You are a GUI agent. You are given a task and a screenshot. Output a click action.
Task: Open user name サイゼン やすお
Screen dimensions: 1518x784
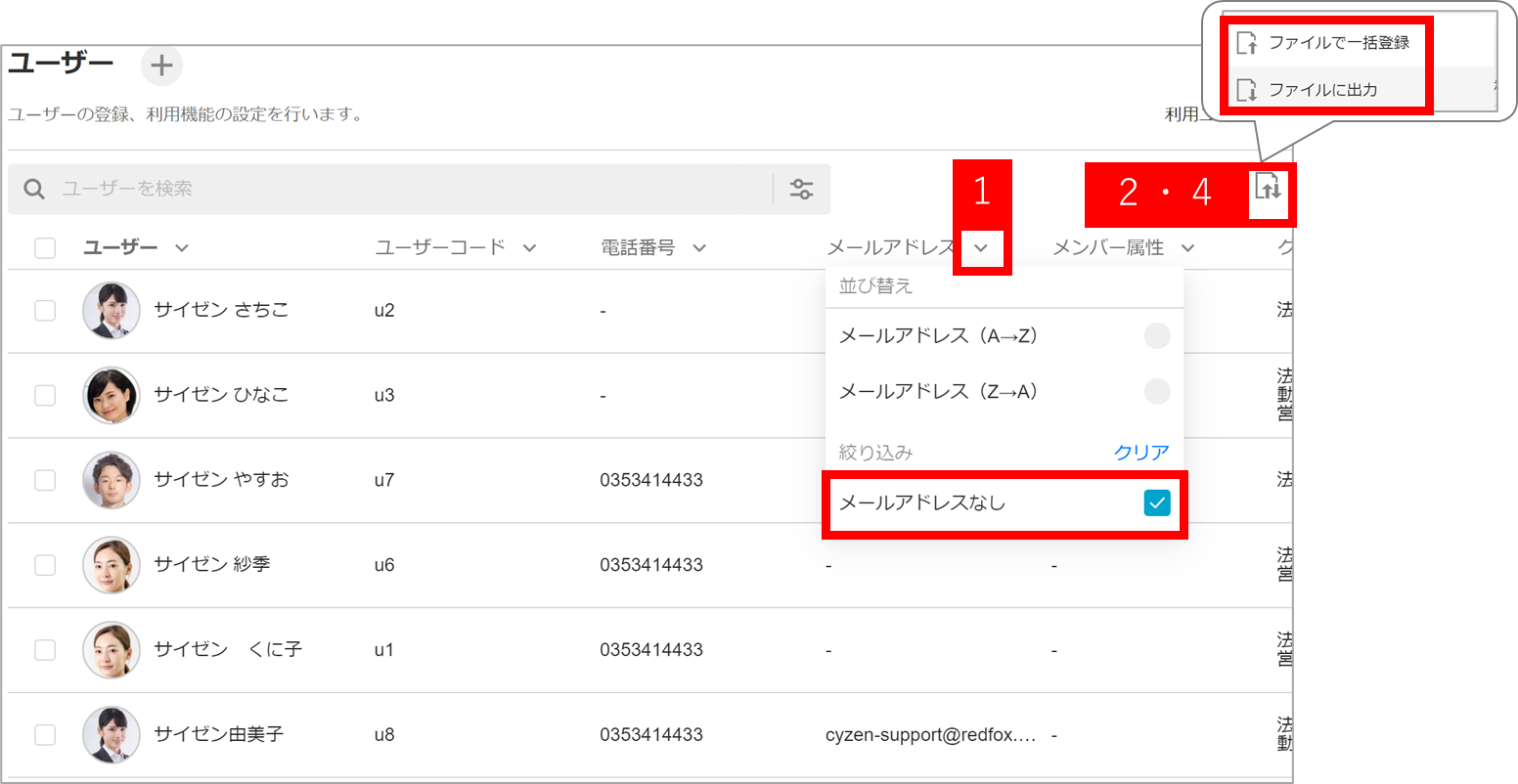point(221,480)
